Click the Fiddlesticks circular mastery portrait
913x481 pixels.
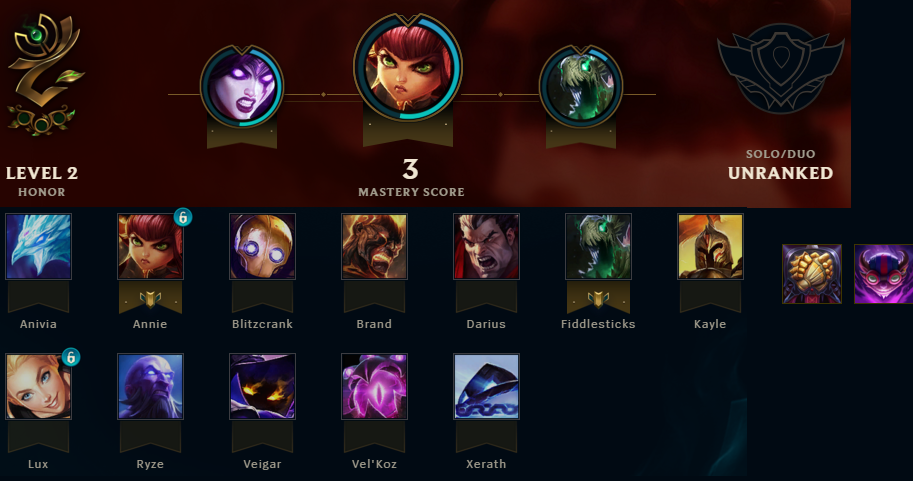click(x=581, y=87)
